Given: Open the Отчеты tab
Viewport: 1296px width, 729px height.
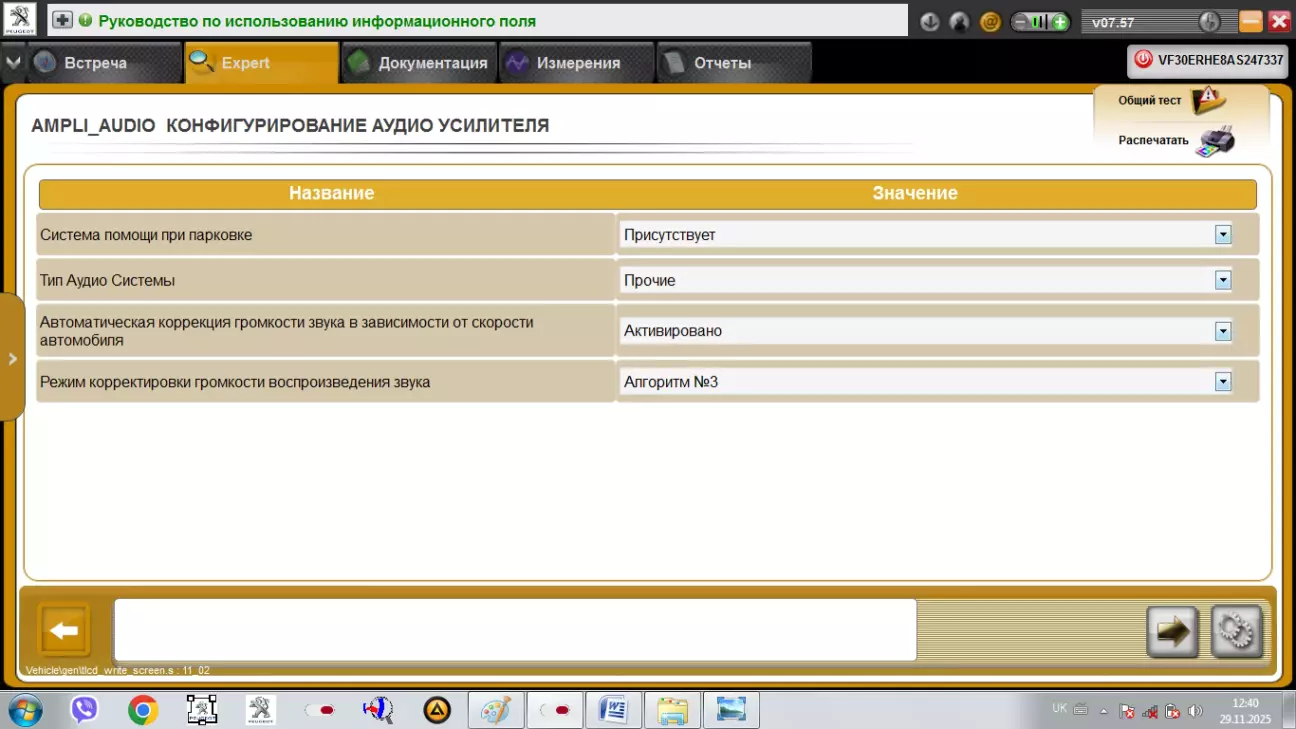Looking at the screenshot, I should click(x=721, y=63).
